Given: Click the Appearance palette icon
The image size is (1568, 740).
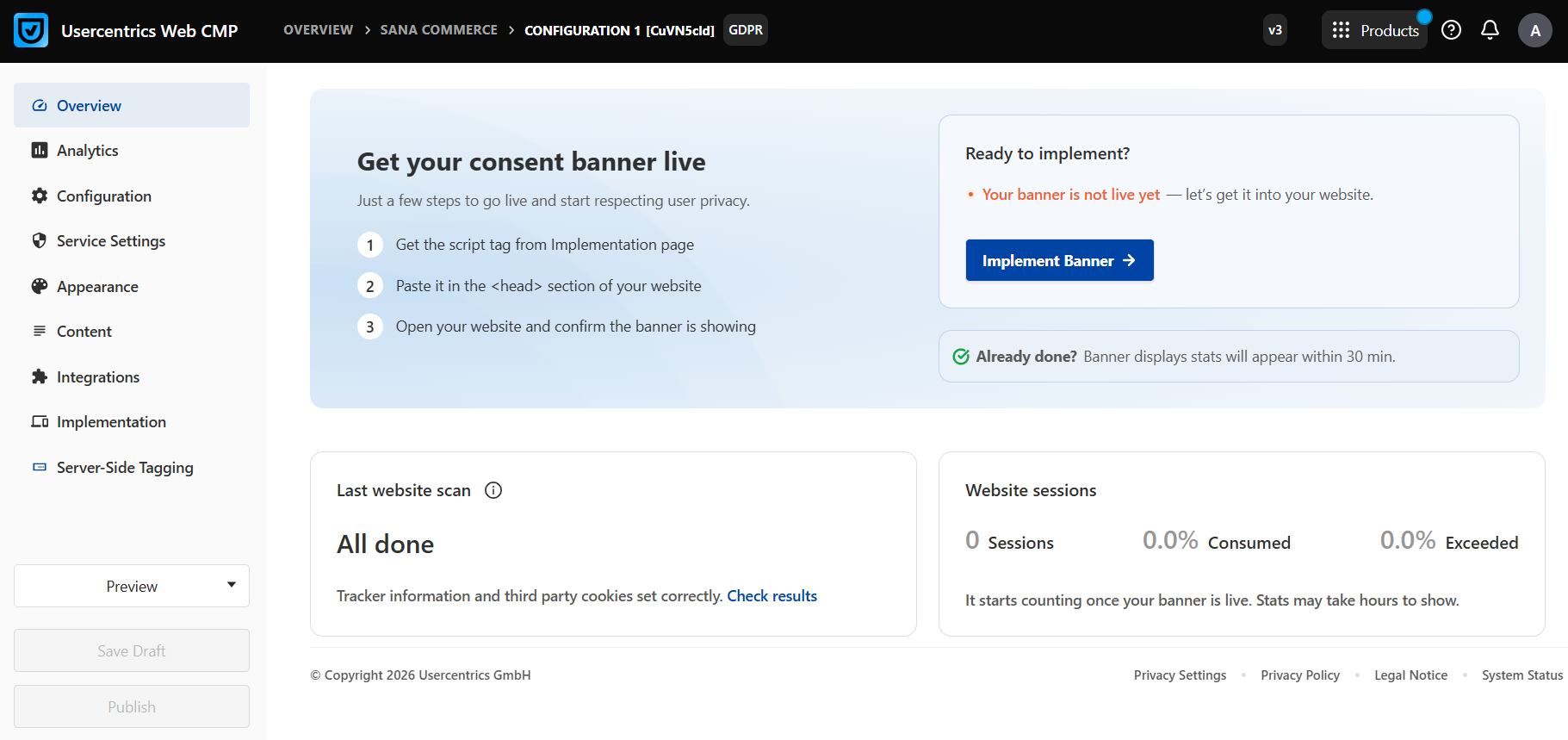Looking at the screenshot, I should [40, 287].
